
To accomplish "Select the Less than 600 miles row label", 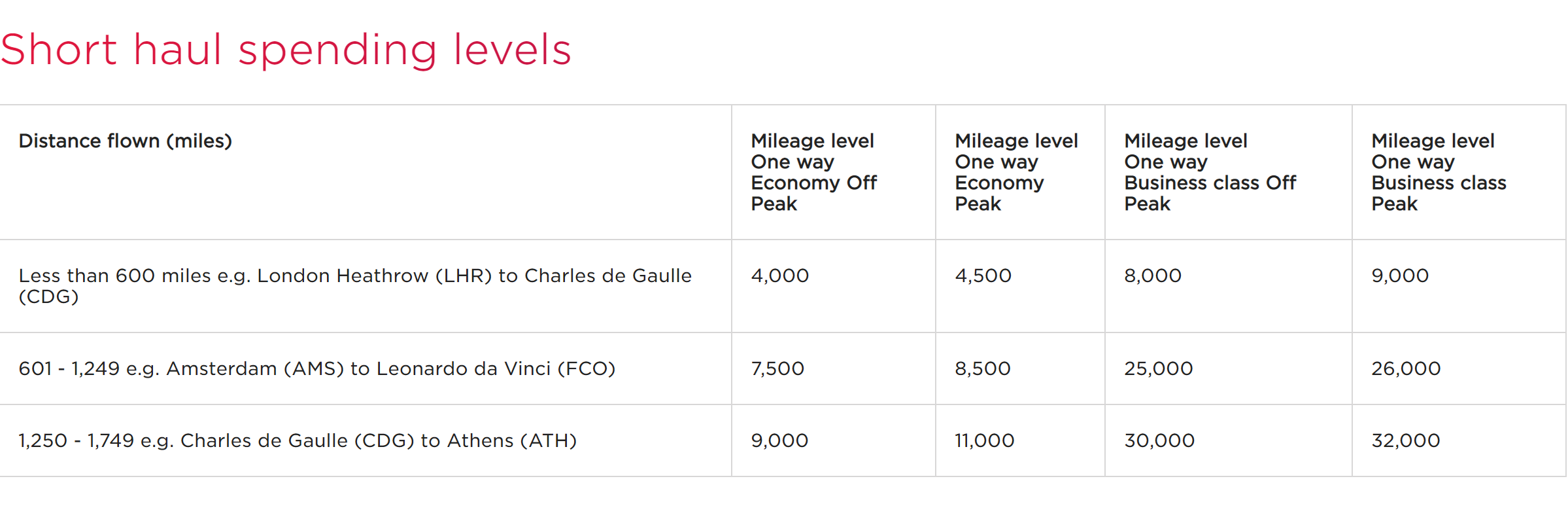I will (355, 286).
